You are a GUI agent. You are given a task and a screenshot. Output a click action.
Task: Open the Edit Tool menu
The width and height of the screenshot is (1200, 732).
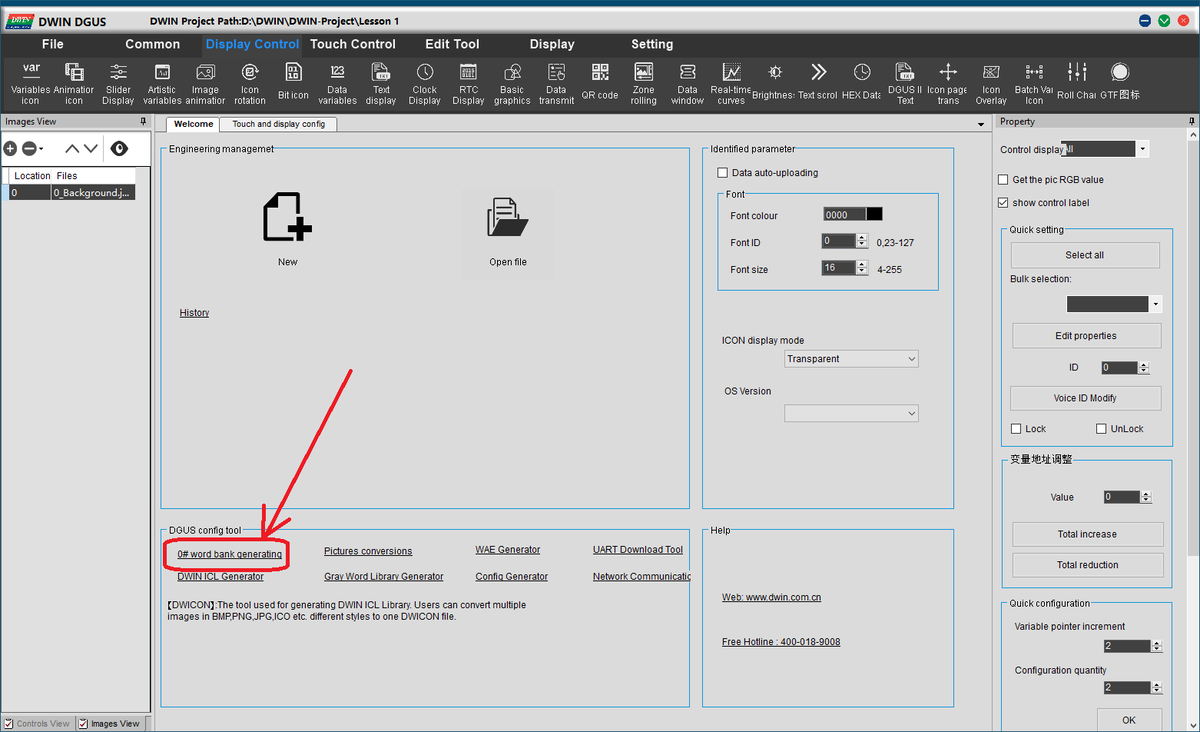coord(452,44)
